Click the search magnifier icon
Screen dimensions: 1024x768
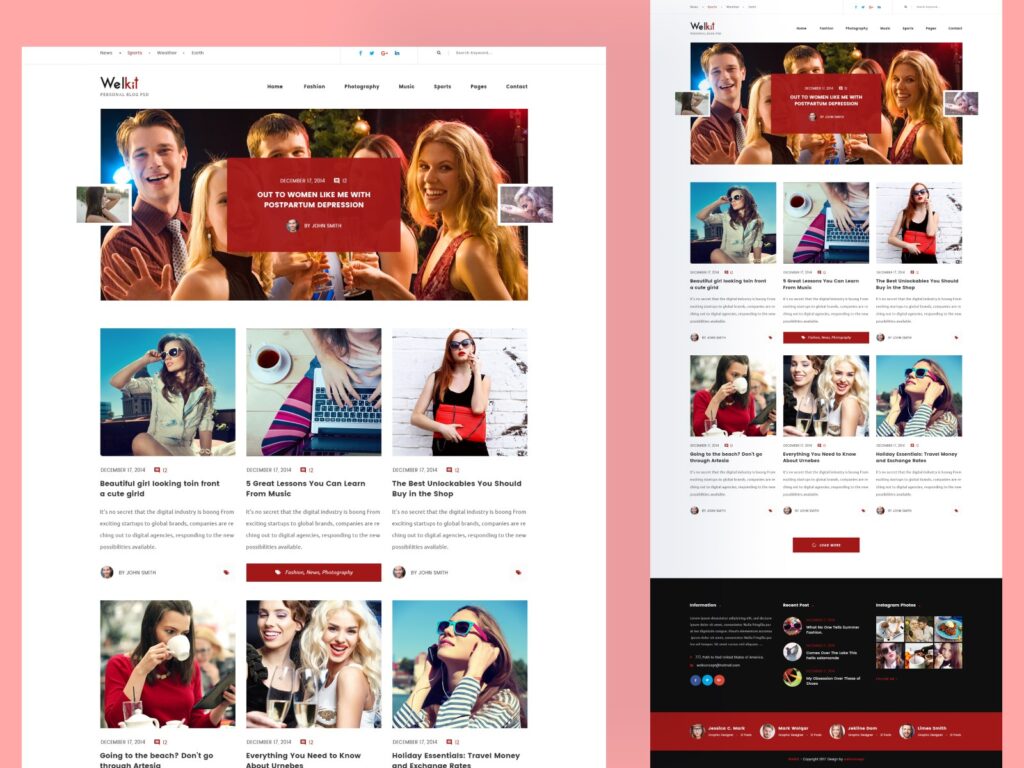pyautogui.click(x=438, y=53)
